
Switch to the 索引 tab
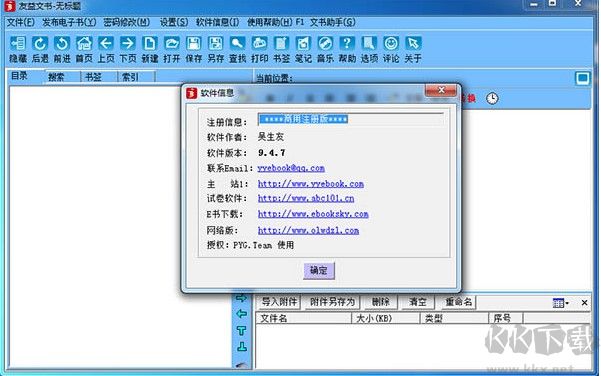pos(130,77)
